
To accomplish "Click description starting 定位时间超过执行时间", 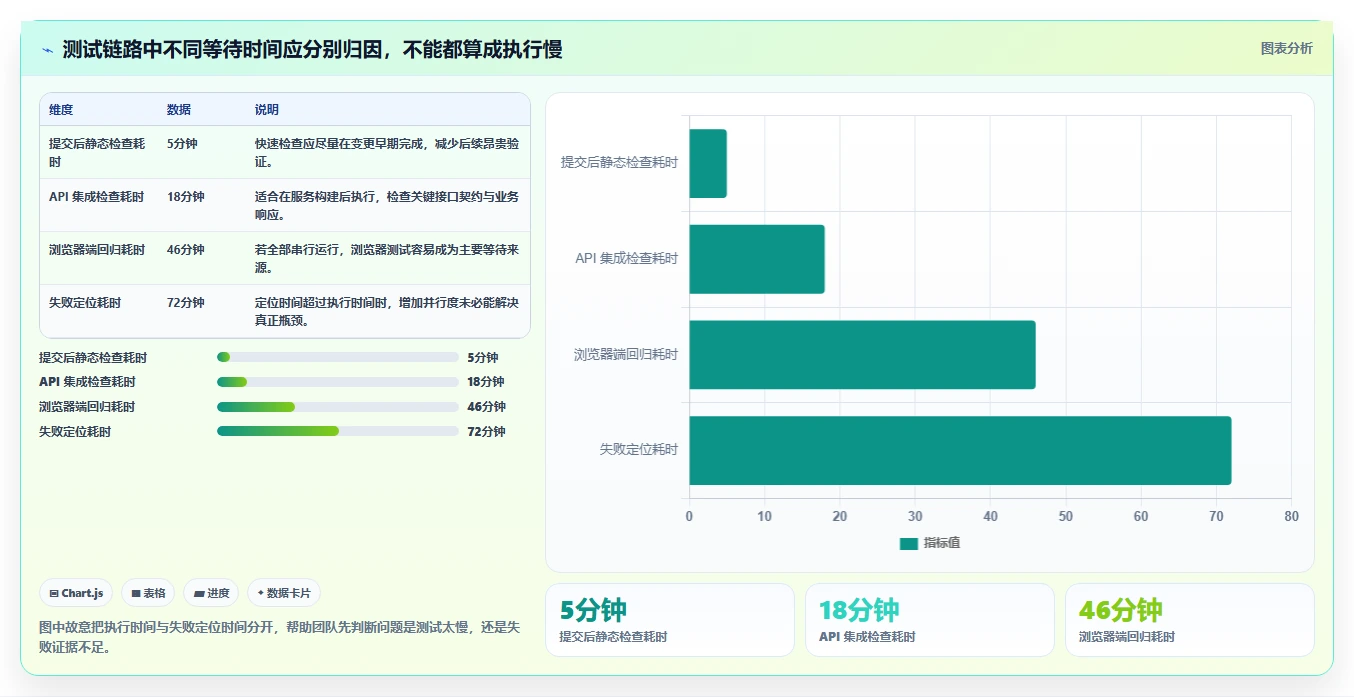I will click(x=387, y=311).
